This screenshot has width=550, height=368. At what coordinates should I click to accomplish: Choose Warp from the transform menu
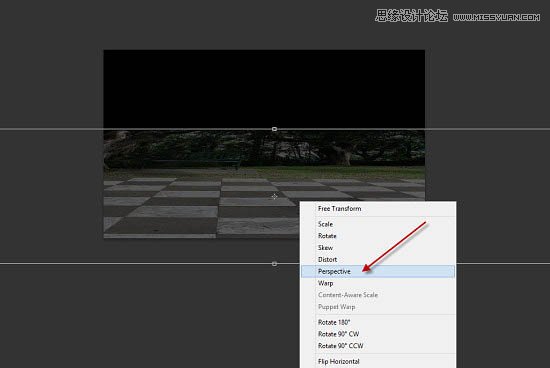click(x=378, y=283)
